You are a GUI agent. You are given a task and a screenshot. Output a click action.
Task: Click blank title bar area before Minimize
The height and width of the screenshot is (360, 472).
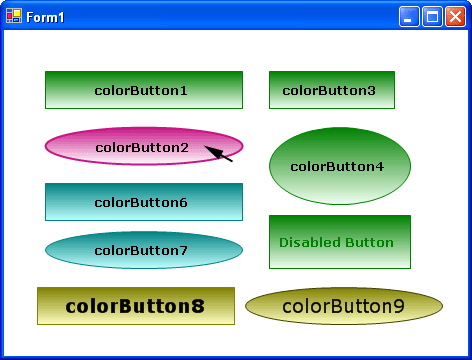pyautogui.click(x=230, y=16)
